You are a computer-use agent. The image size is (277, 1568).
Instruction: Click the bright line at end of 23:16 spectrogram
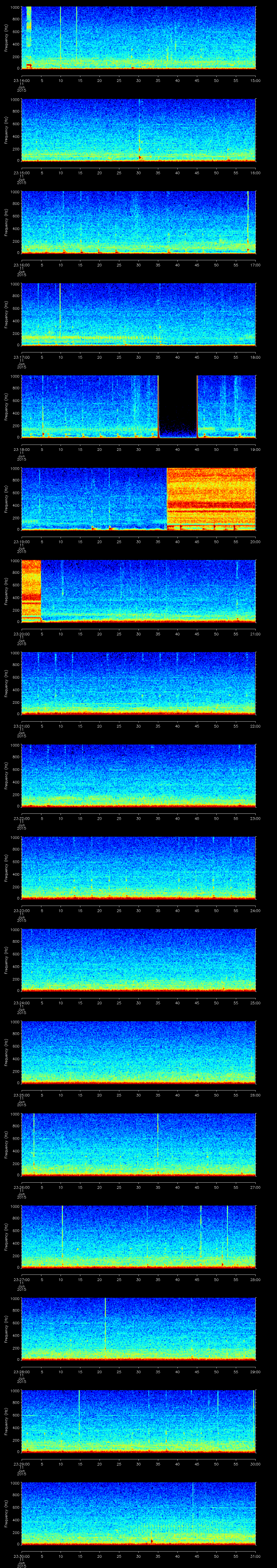(248, 219)
